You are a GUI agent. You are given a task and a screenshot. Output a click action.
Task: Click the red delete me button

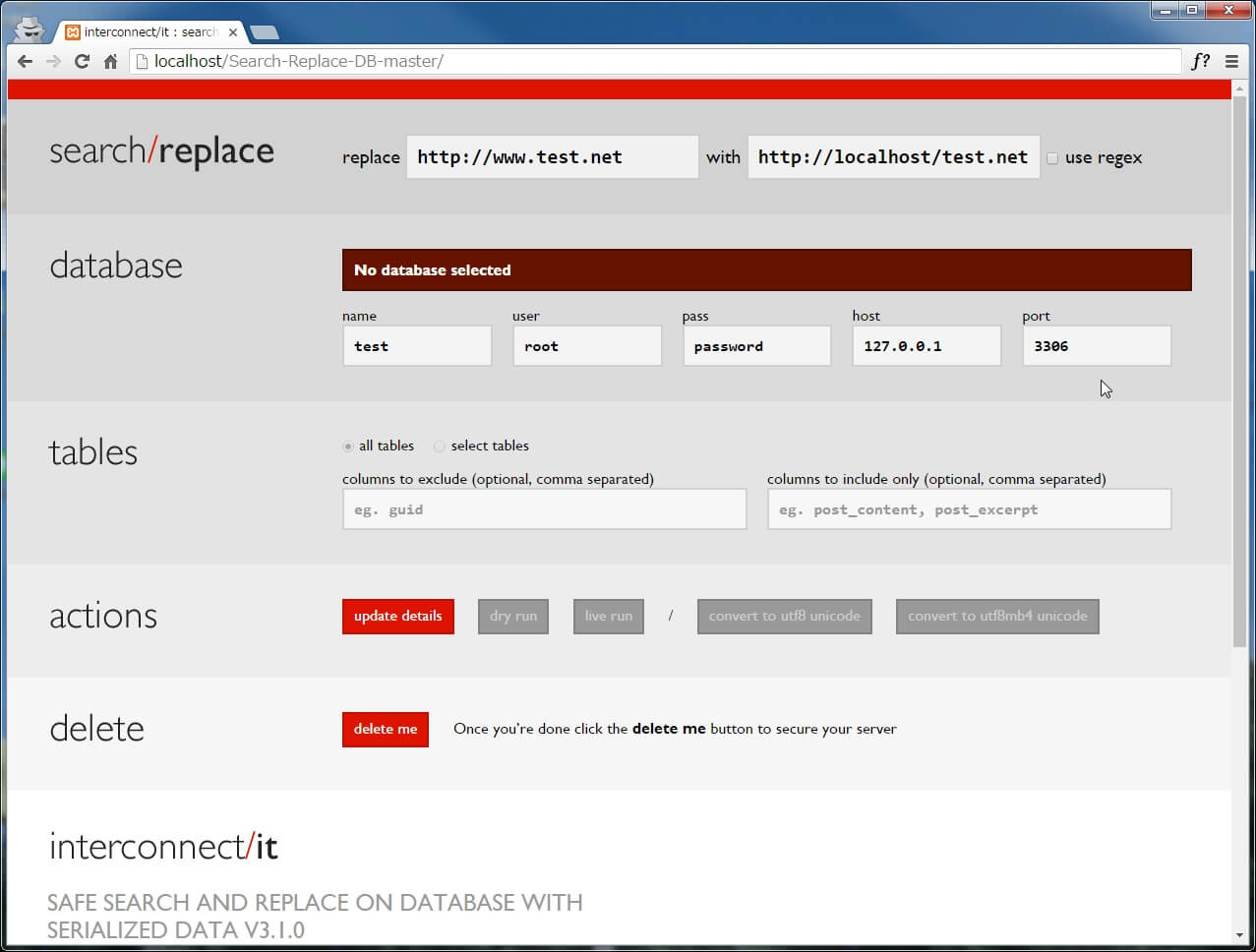coord(385,730)
